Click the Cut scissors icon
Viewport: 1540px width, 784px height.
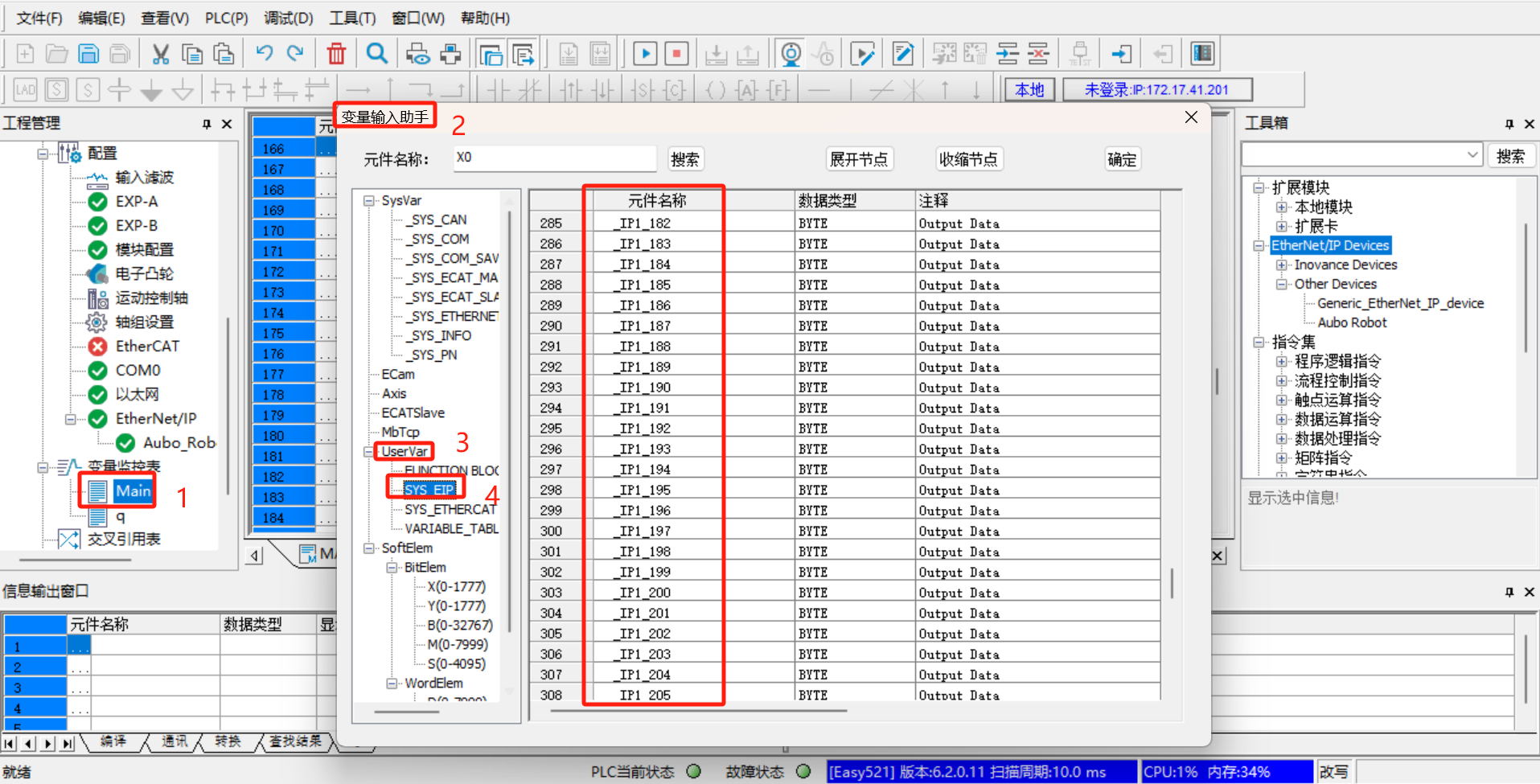tap(160, 54)
